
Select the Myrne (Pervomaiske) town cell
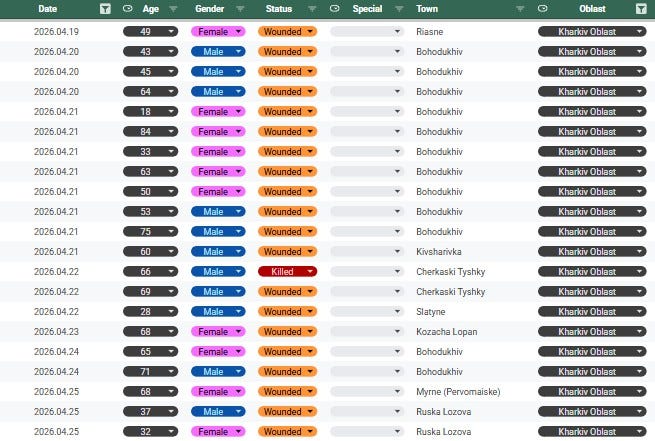pos(458,391)
